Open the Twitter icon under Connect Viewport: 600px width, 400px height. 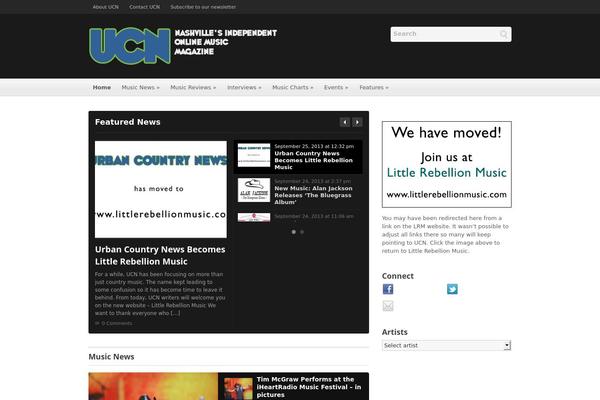pyautogui.click(x=452, y=289)
